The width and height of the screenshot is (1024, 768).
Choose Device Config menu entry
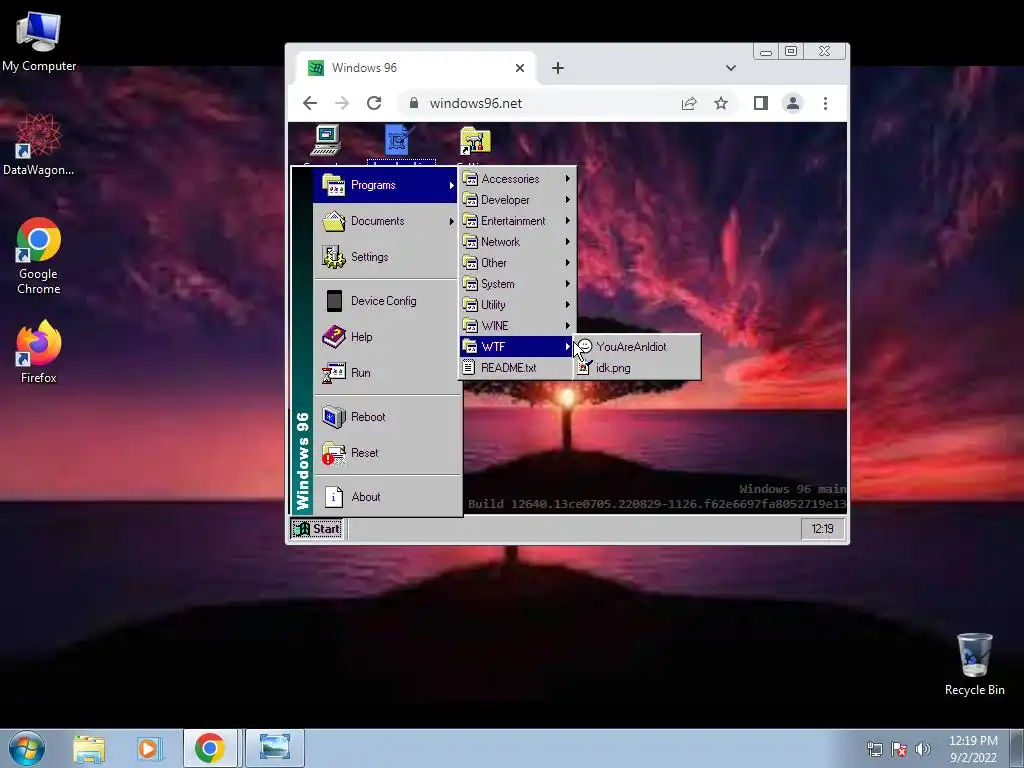(x=386, y=301)
